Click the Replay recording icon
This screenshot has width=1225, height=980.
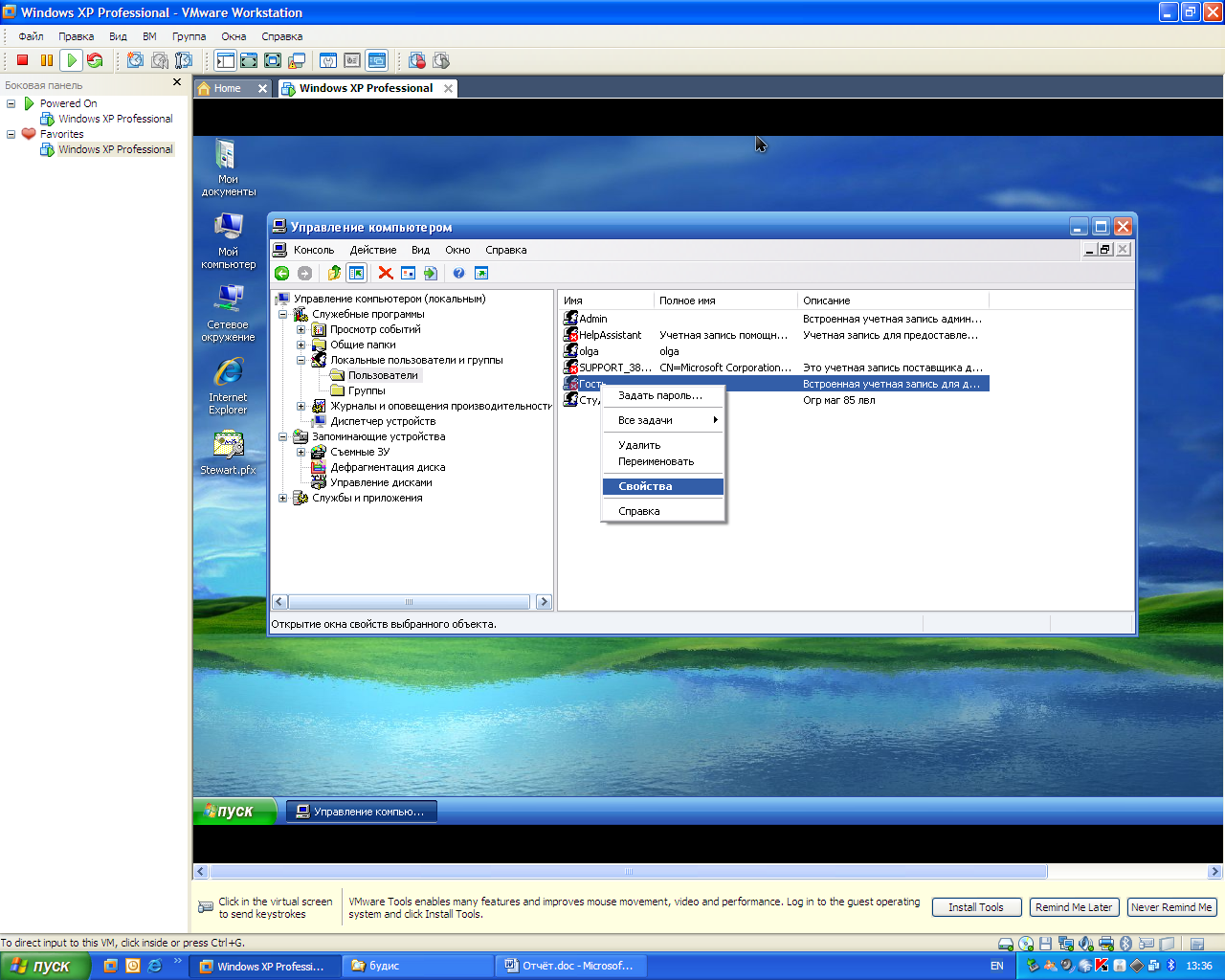441,60
